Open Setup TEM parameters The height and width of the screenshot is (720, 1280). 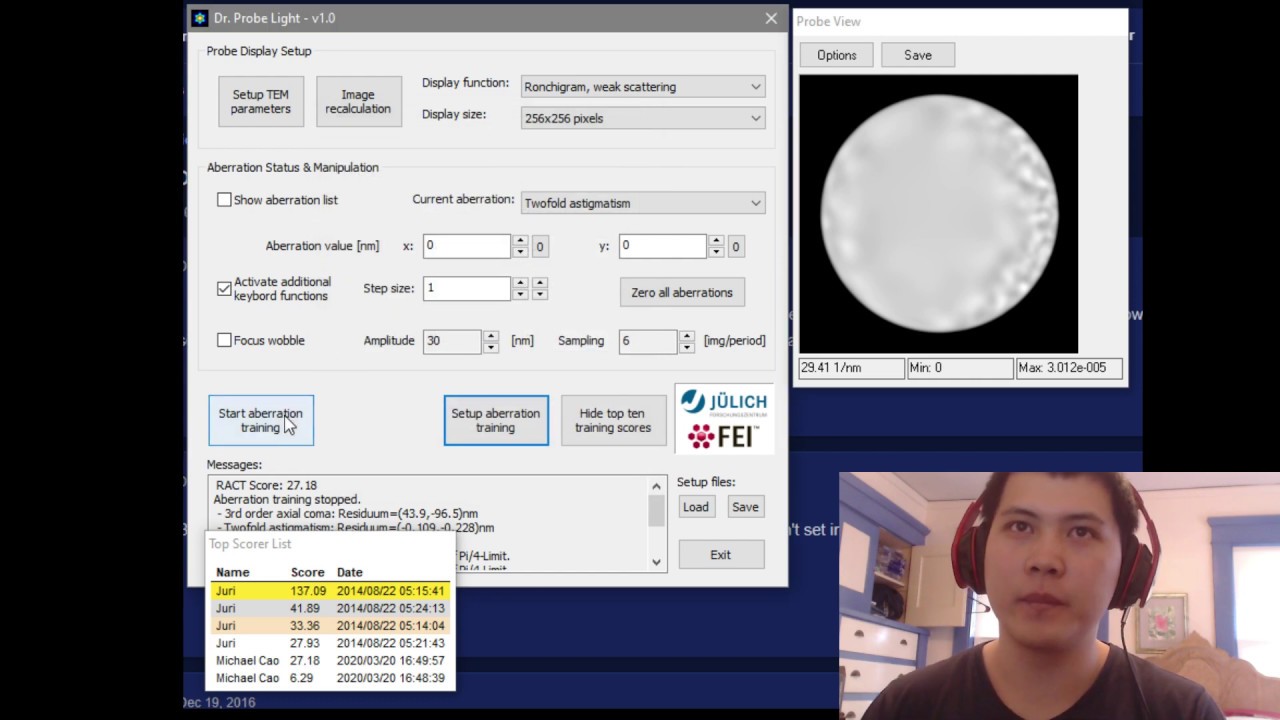pos(261,102)
